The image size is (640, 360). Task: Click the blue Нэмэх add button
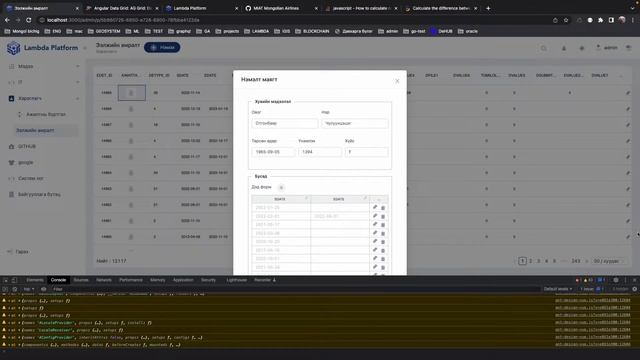(x=162, y=47)
